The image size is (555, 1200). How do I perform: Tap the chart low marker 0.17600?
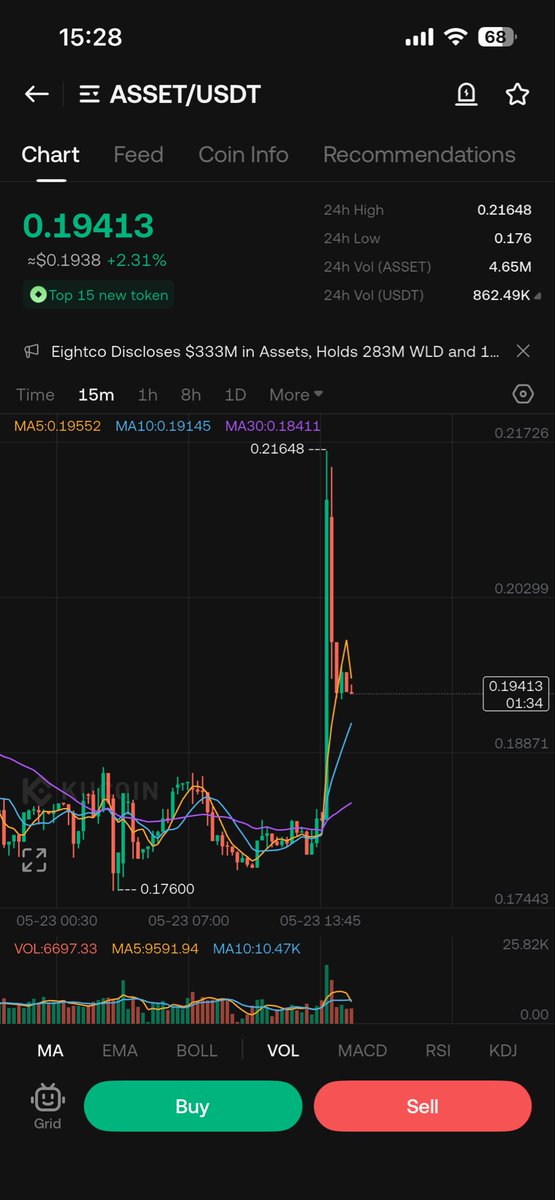(167, 888)
